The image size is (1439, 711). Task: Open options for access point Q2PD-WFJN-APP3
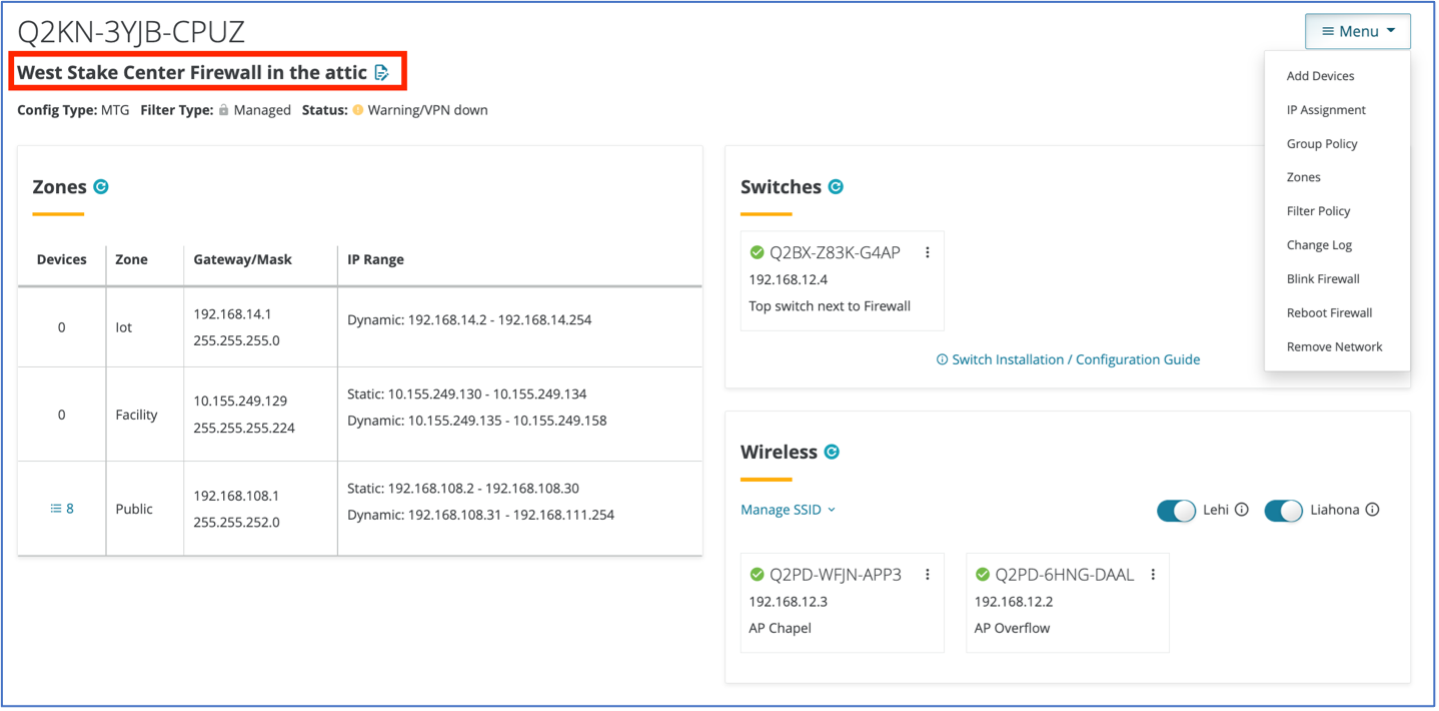pos(927,575)
